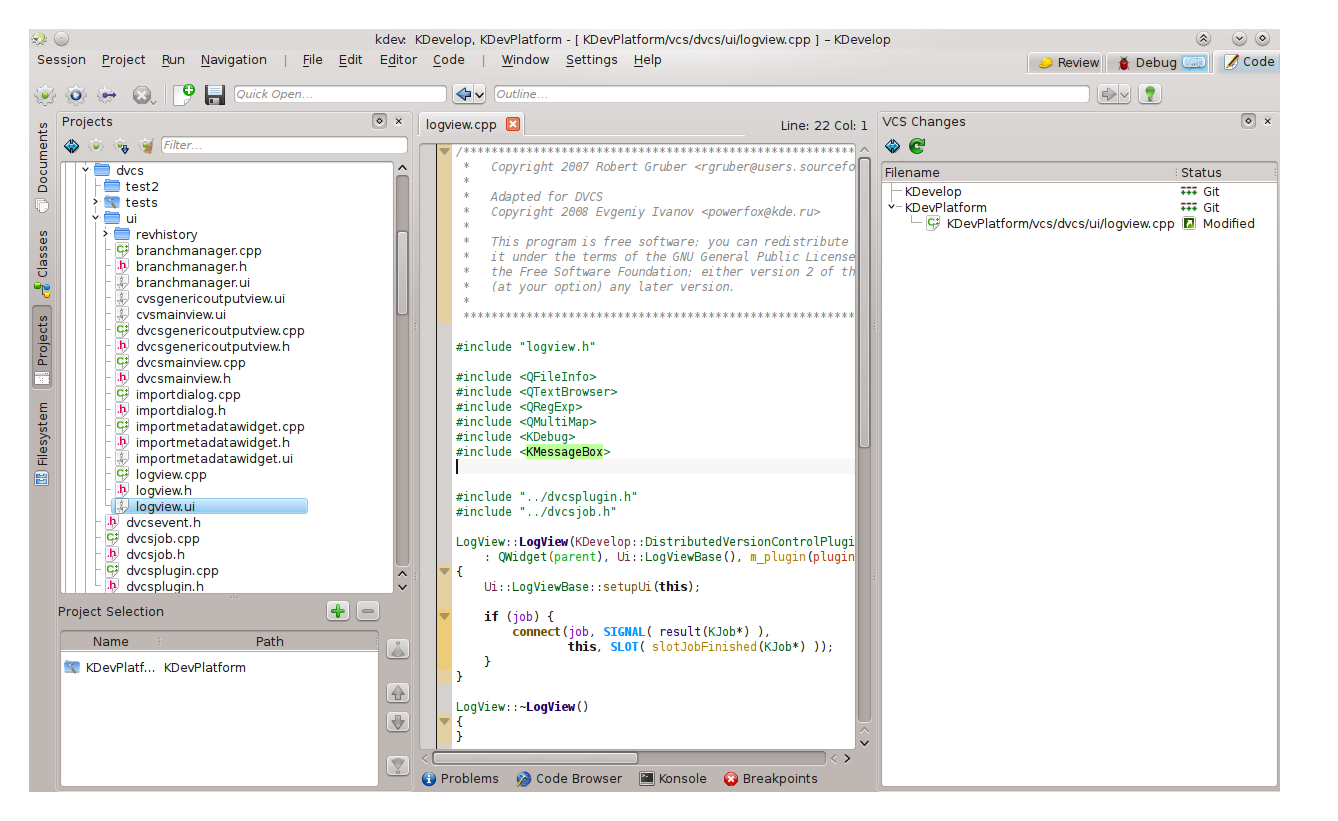Toggle the Problems tool view
The image size is (1338, 821).
click(x=460, y=778)
